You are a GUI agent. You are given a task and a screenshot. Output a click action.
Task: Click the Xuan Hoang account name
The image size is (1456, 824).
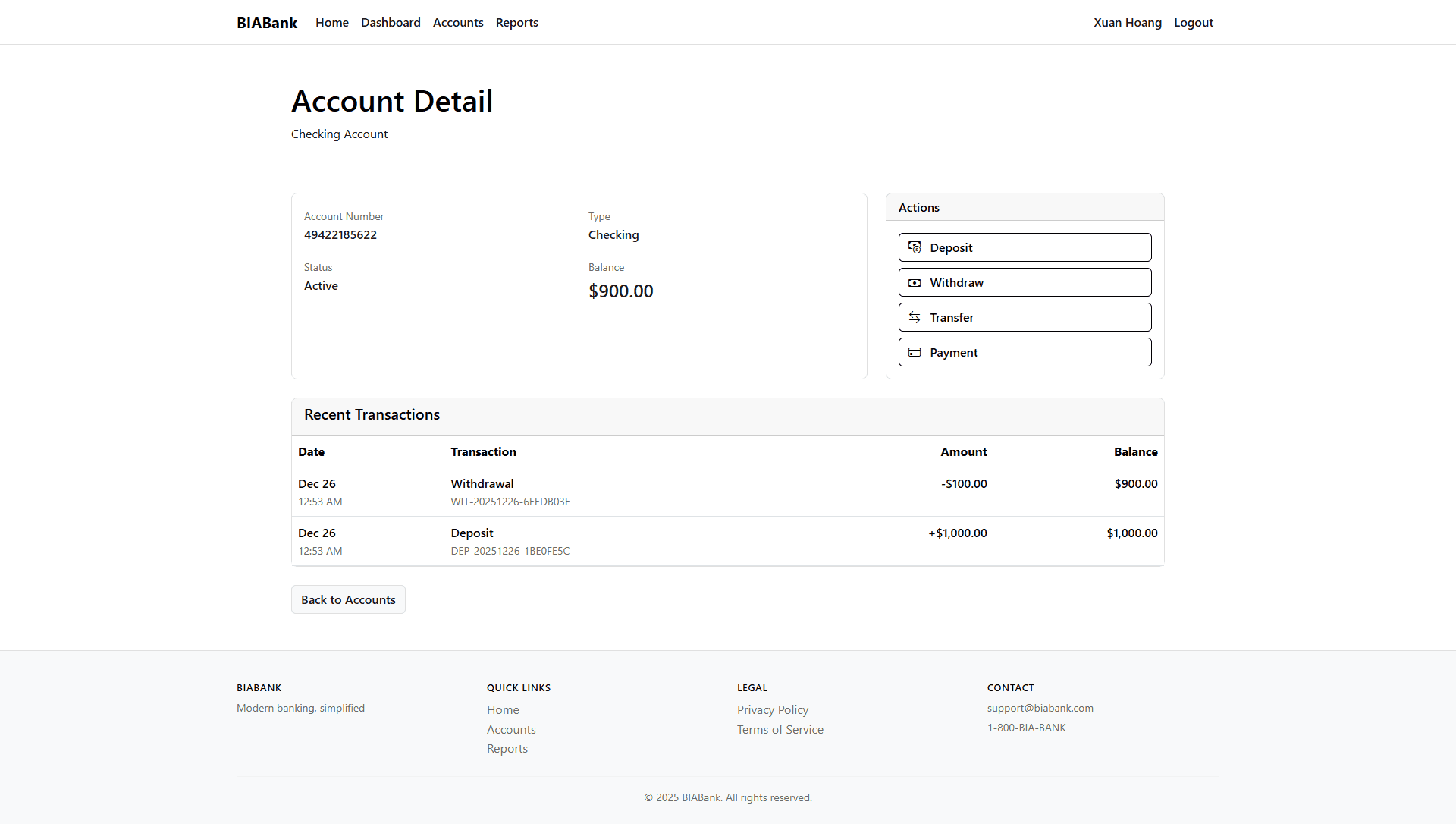pyautogui.click(x=1128, y=22)
